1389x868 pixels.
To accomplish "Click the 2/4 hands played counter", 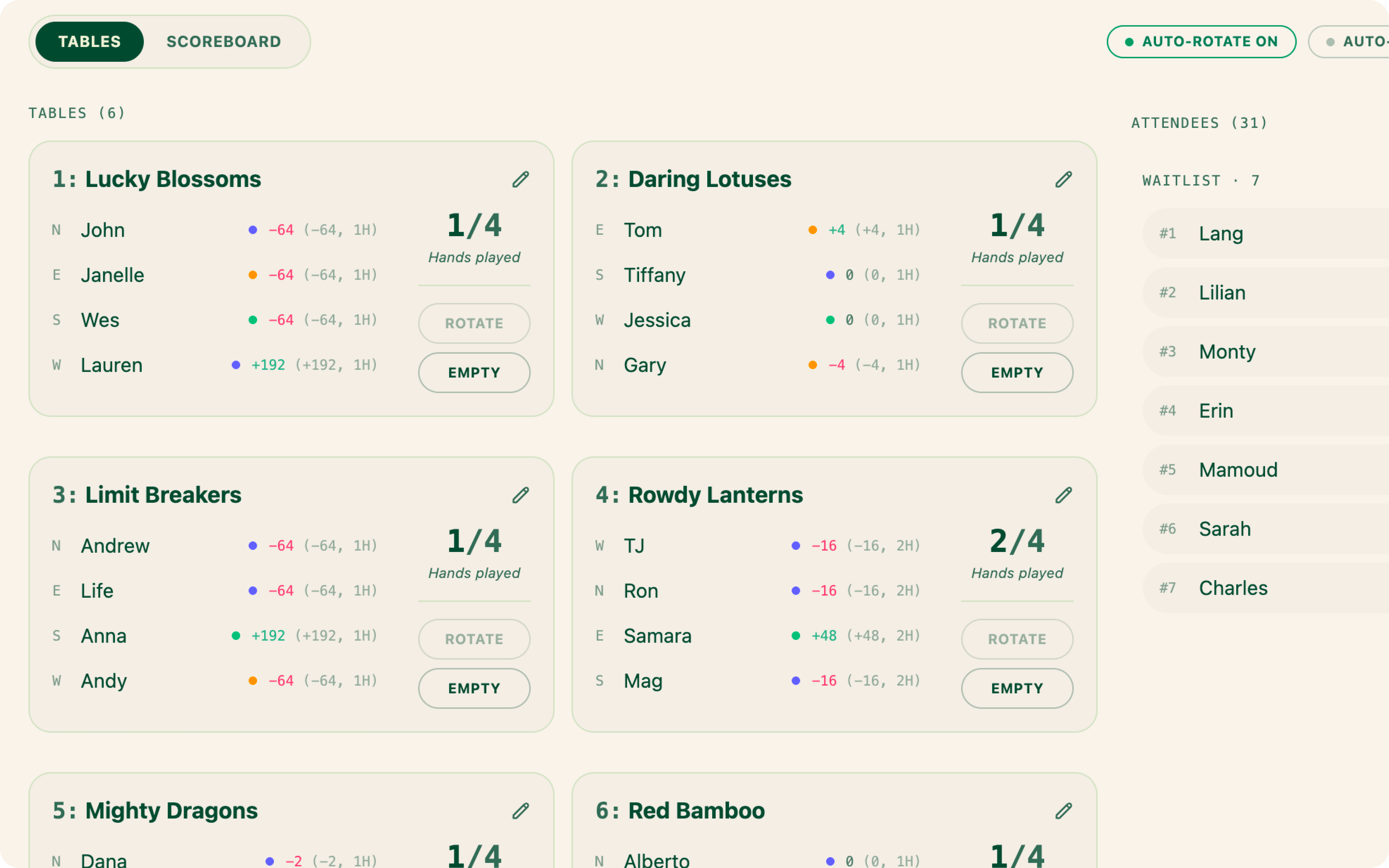I will [1017, 541].
